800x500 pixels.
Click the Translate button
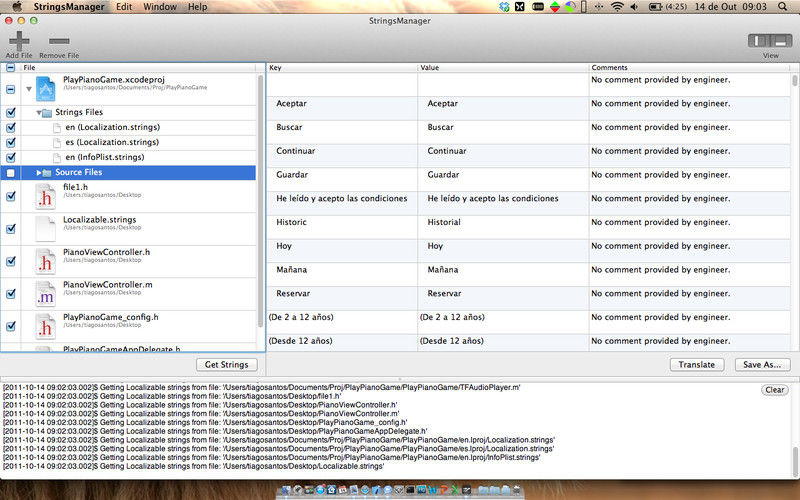tap(696, 365)
